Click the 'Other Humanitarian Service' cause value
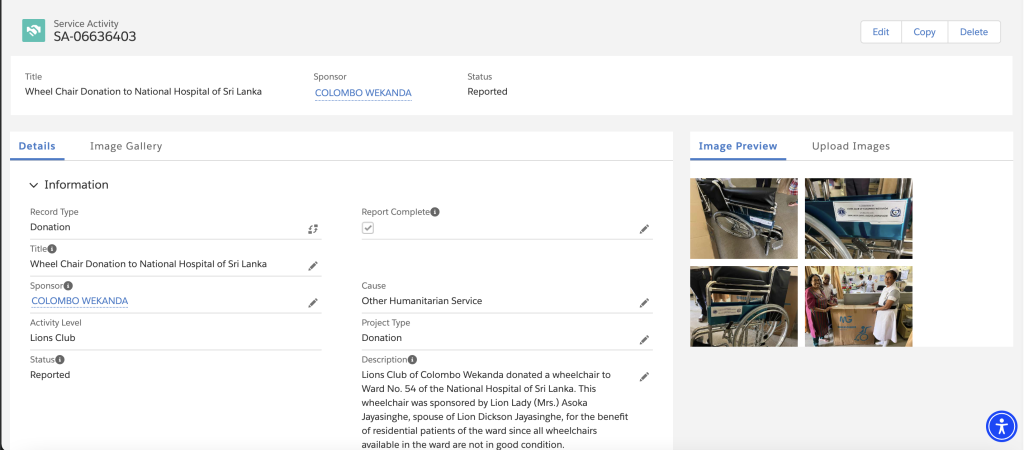 (422, 301)
